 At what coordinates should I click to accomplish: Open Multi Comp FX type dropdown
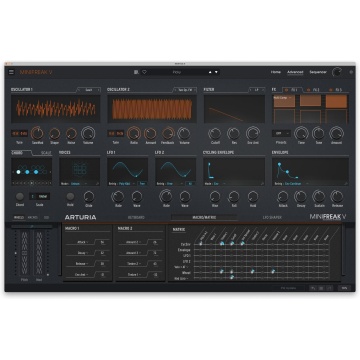coord(282,98)
